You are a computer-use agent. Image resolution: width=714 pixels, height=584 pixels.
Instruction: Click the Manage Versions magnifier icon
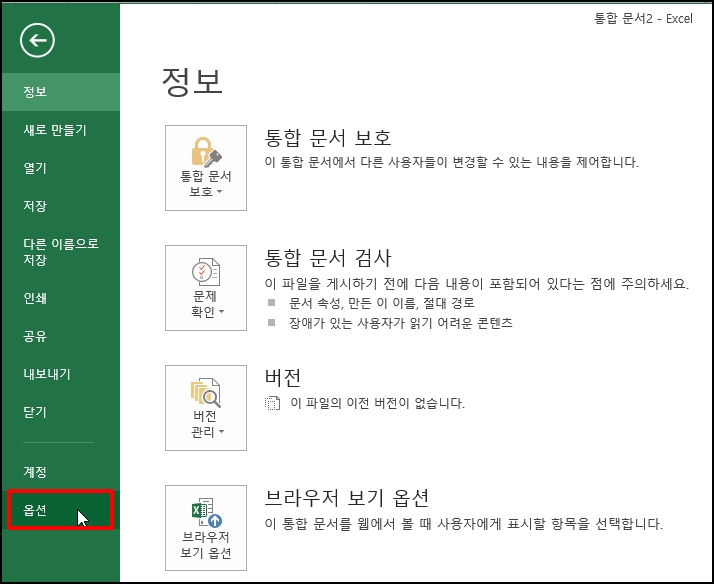pyautogui.click(x=206, y=392)
